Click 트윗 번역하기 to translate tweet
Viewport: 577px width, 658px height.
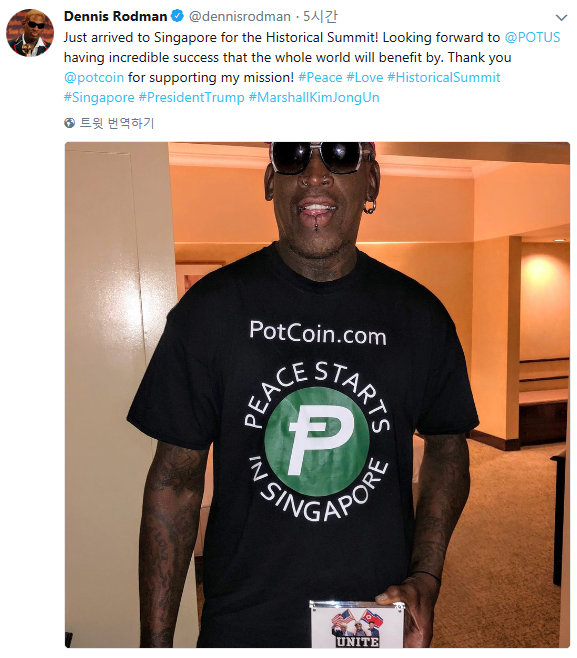point(117,123)
